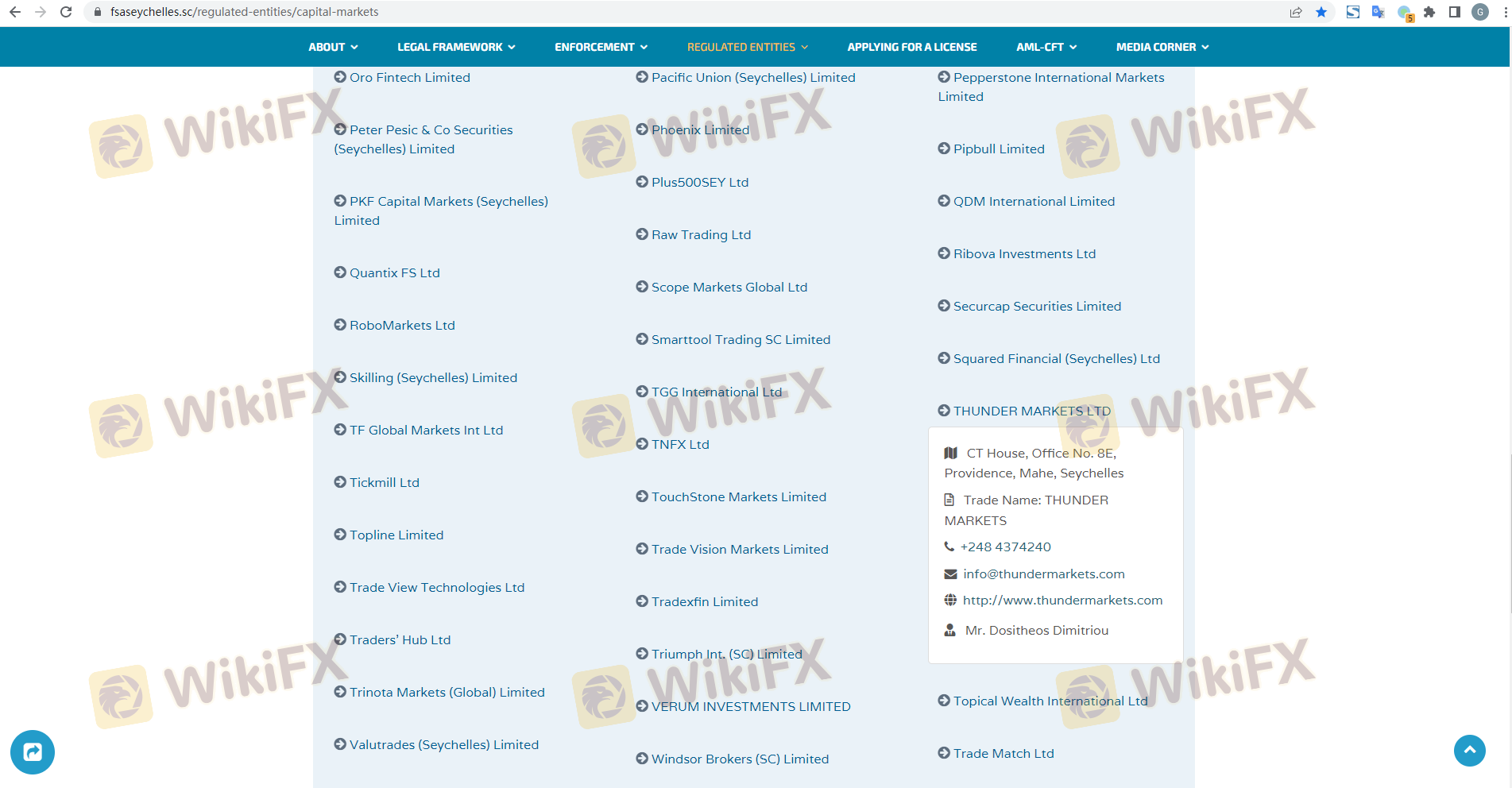
Task: Open the REGULATED ENTITIES menu
Action: [x=747, y=47]
